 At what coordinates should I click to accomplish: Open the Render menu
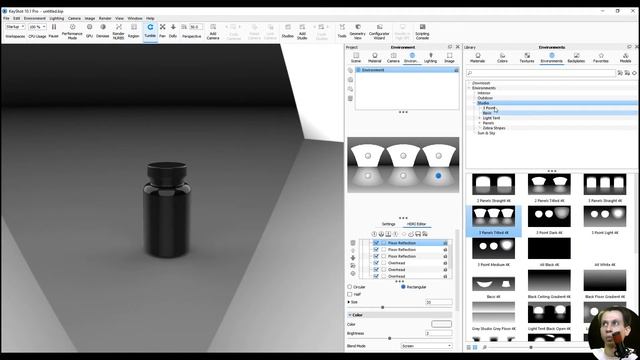point(105,18)
